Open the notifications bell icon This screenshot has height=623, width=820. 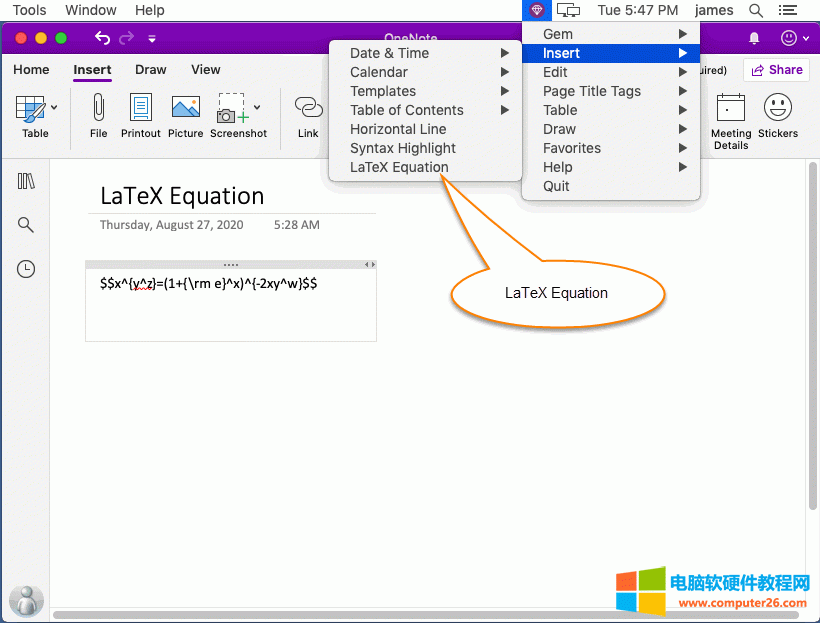coord(754,38)
